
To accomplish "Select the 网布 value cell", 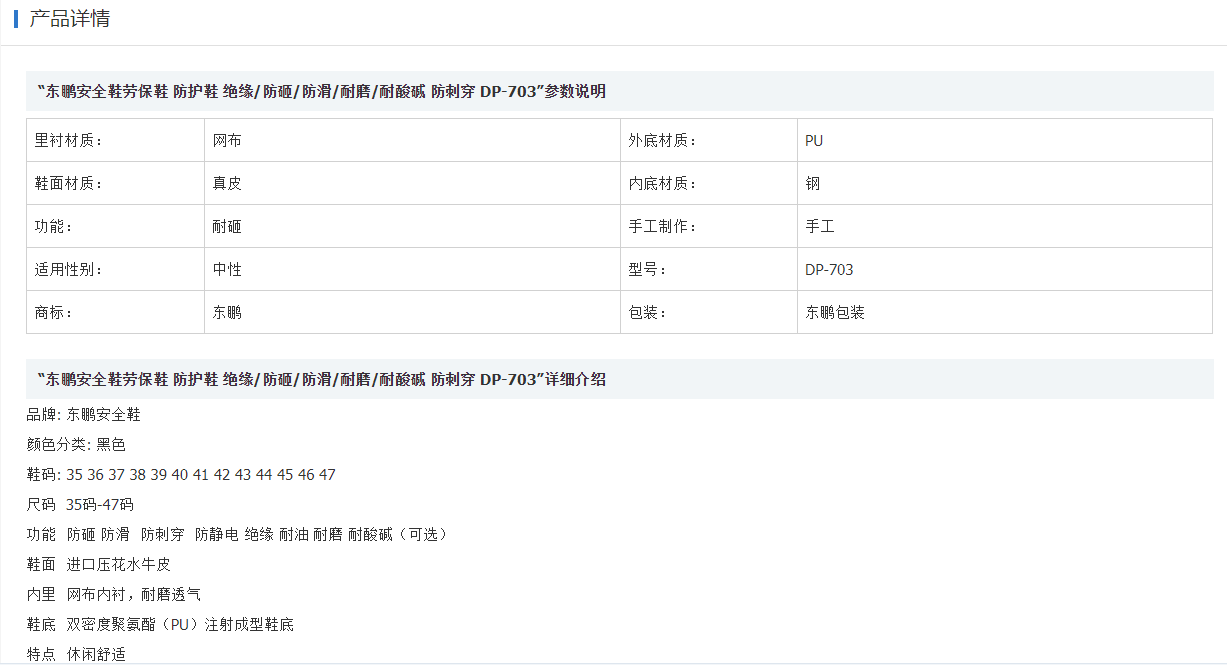I will point(413,141).
